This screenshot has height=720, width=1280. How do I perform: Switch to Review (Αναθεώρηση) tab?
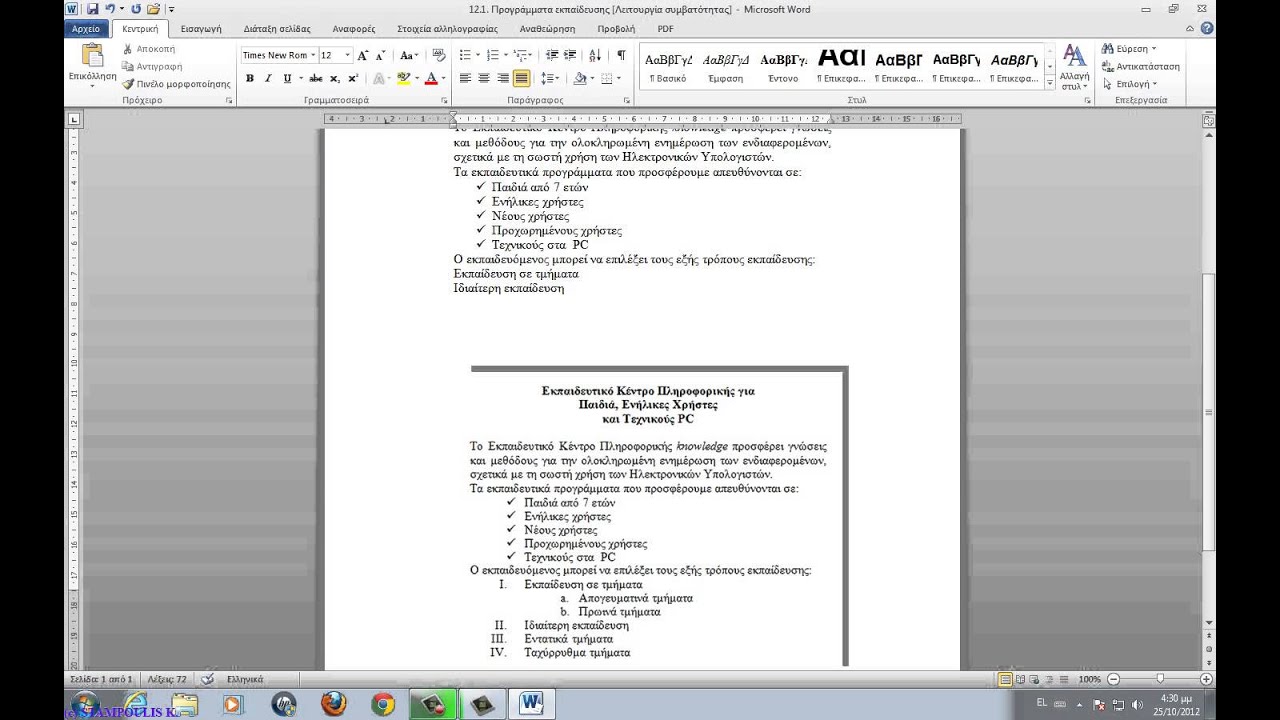[547, 29]
